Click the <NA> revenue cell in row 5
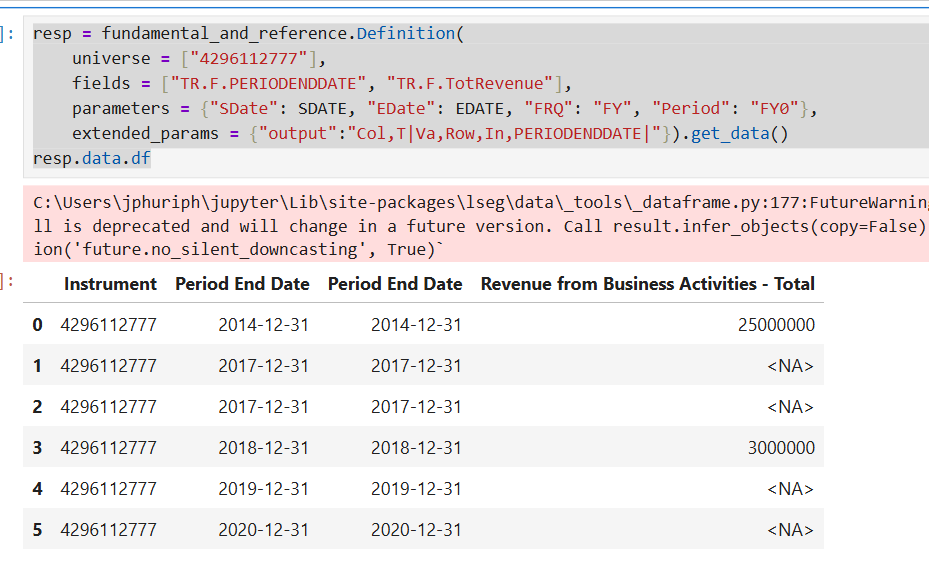The height and width of the screenshot is (564, 929). click(790, 530)
